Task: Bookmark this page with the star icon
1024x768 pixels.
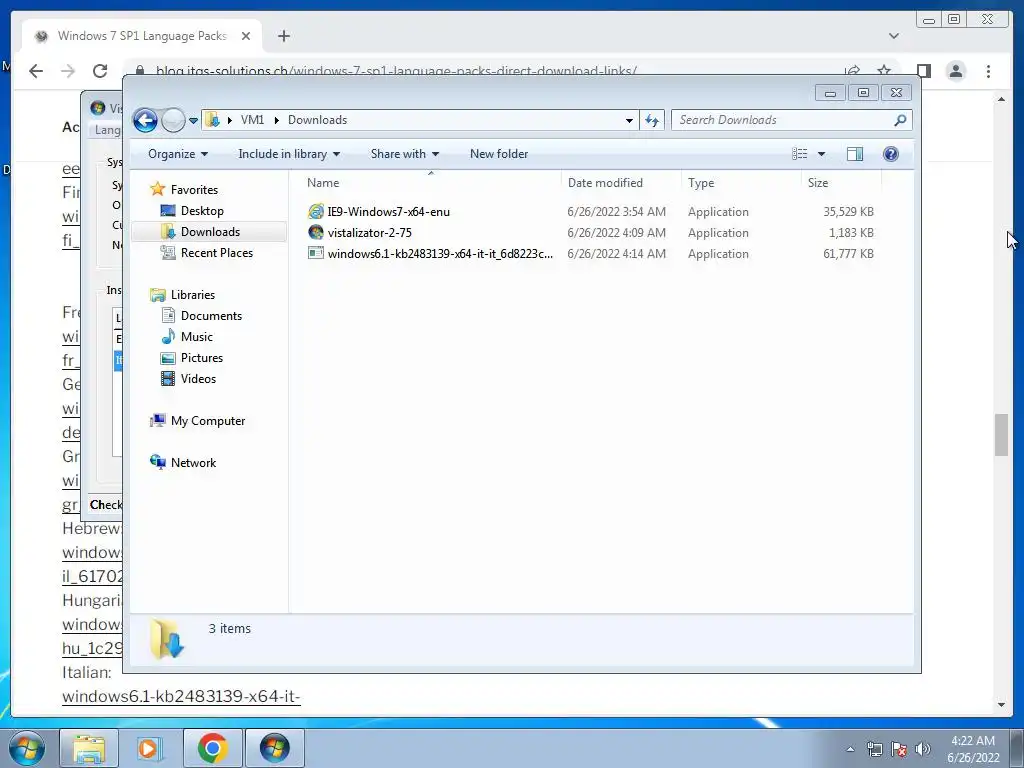Action: tap(884, 71)
